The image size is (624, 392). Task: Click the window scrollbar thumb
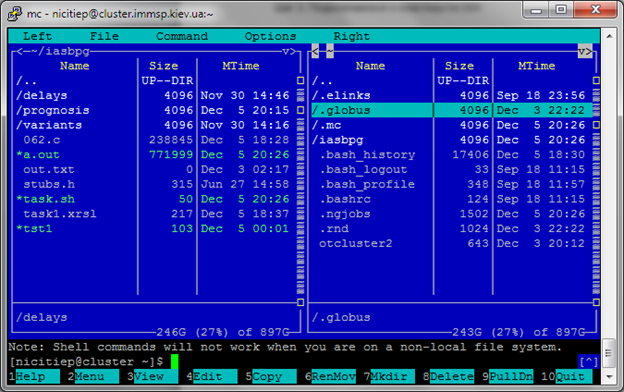[x=608, y=353]
